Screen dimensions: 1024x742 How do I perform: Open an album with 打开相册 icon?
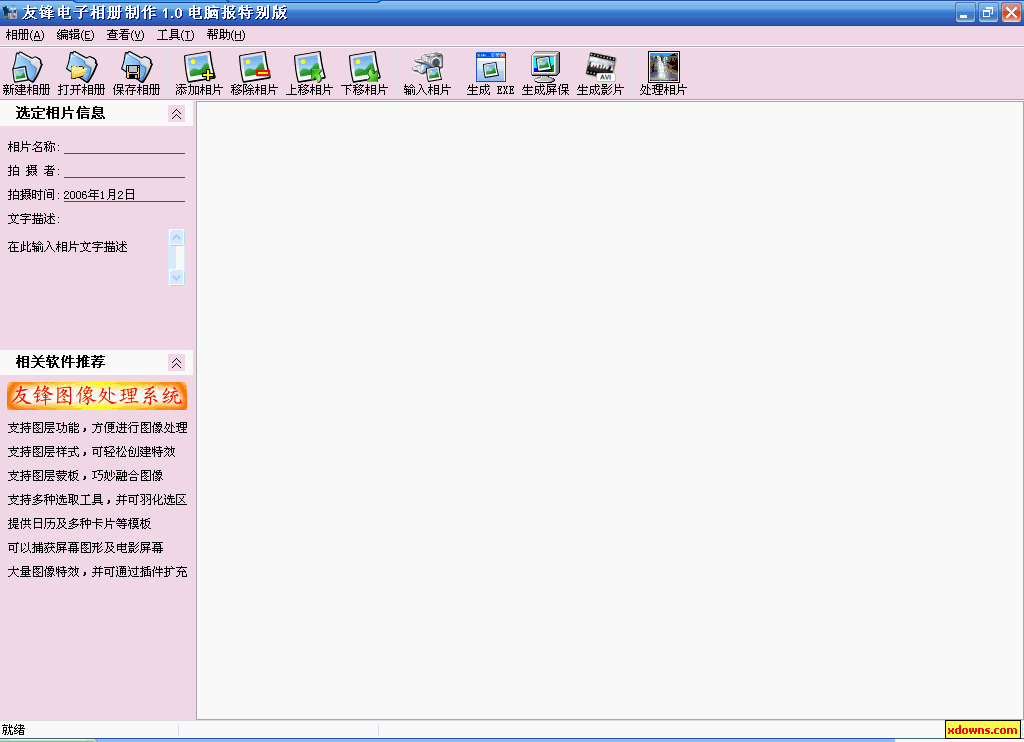81,74
